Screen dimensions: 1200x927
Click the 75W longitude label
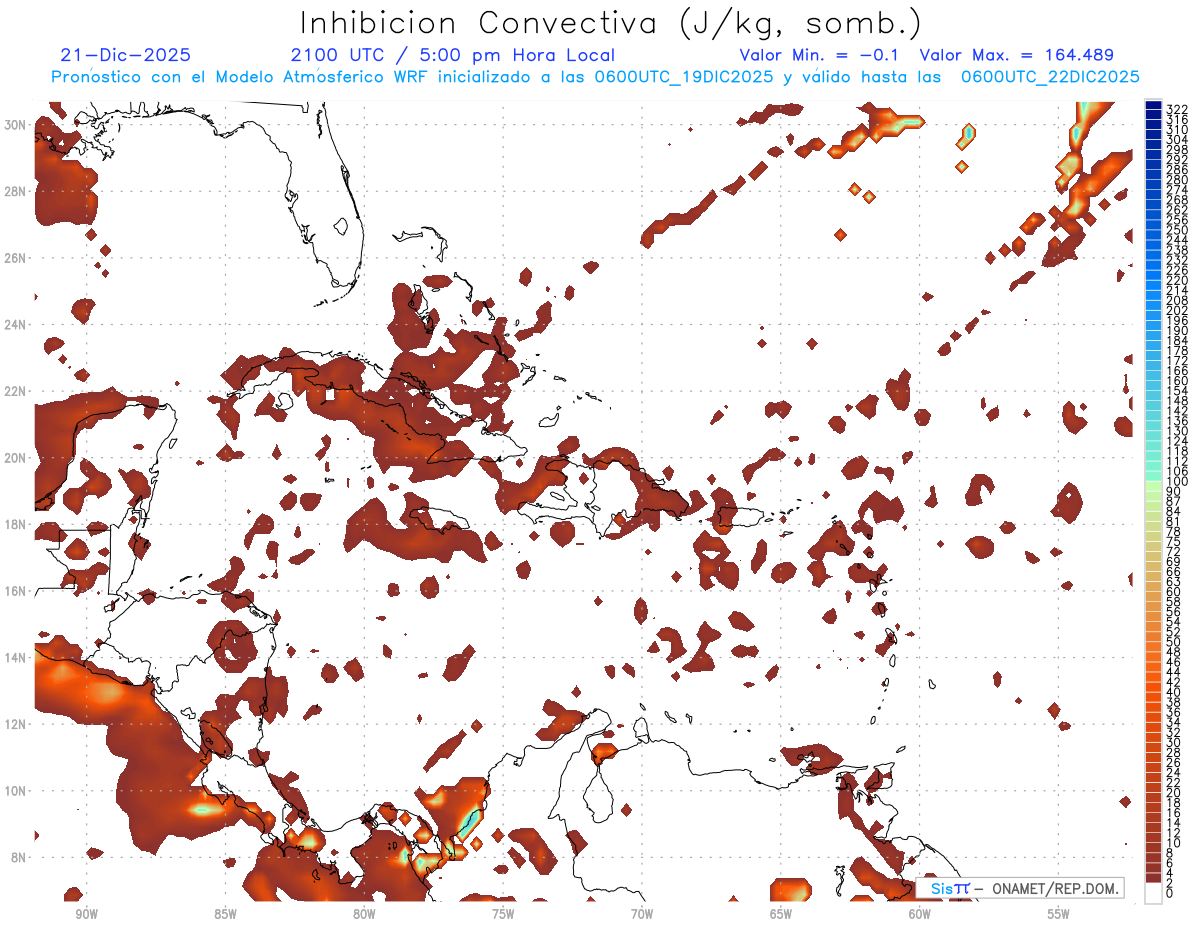[x=503, y=914]
